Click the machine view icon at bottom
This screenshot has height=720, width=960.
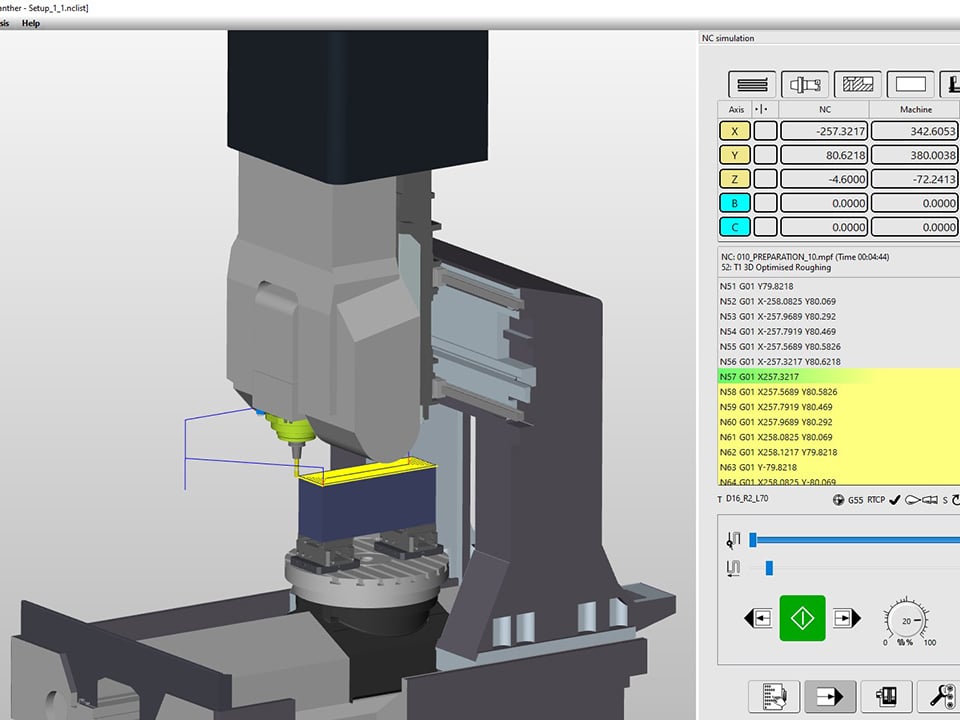point(886,695)
